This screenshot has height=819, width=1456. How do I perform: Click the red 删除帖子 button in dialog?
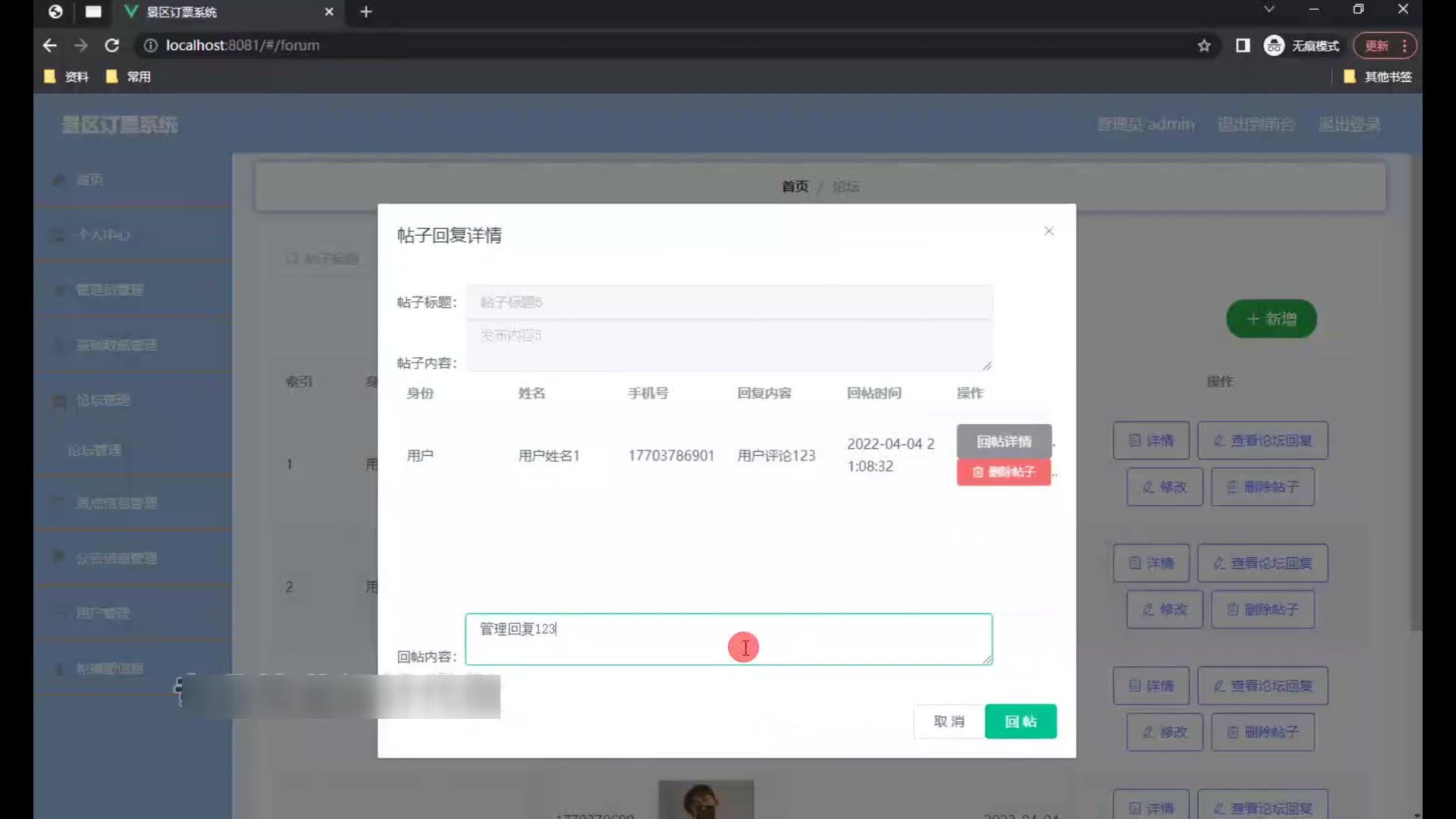coord(1003,472)
